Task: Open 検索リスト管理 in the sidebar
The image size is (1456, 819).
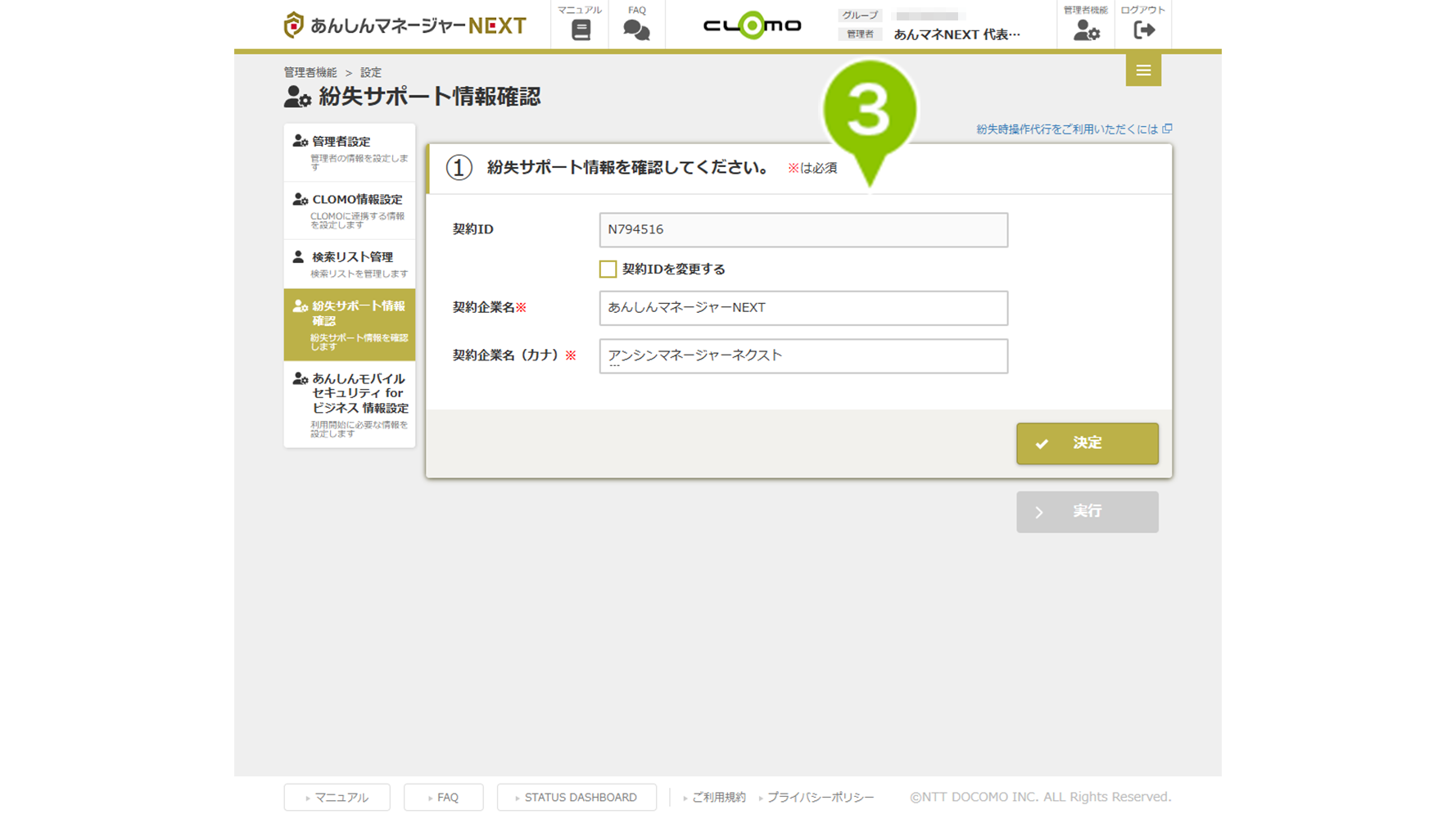Action: click(350, 264)
